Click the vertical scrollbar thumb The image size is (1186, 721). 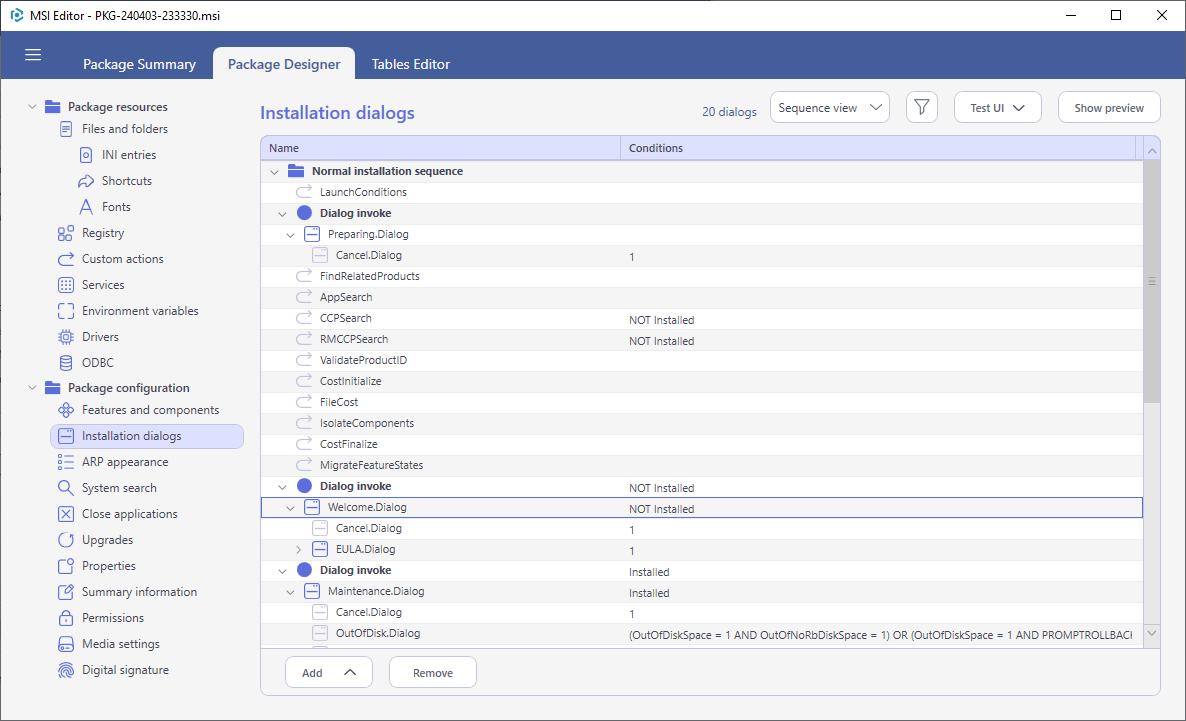(x=1152, y=281)
